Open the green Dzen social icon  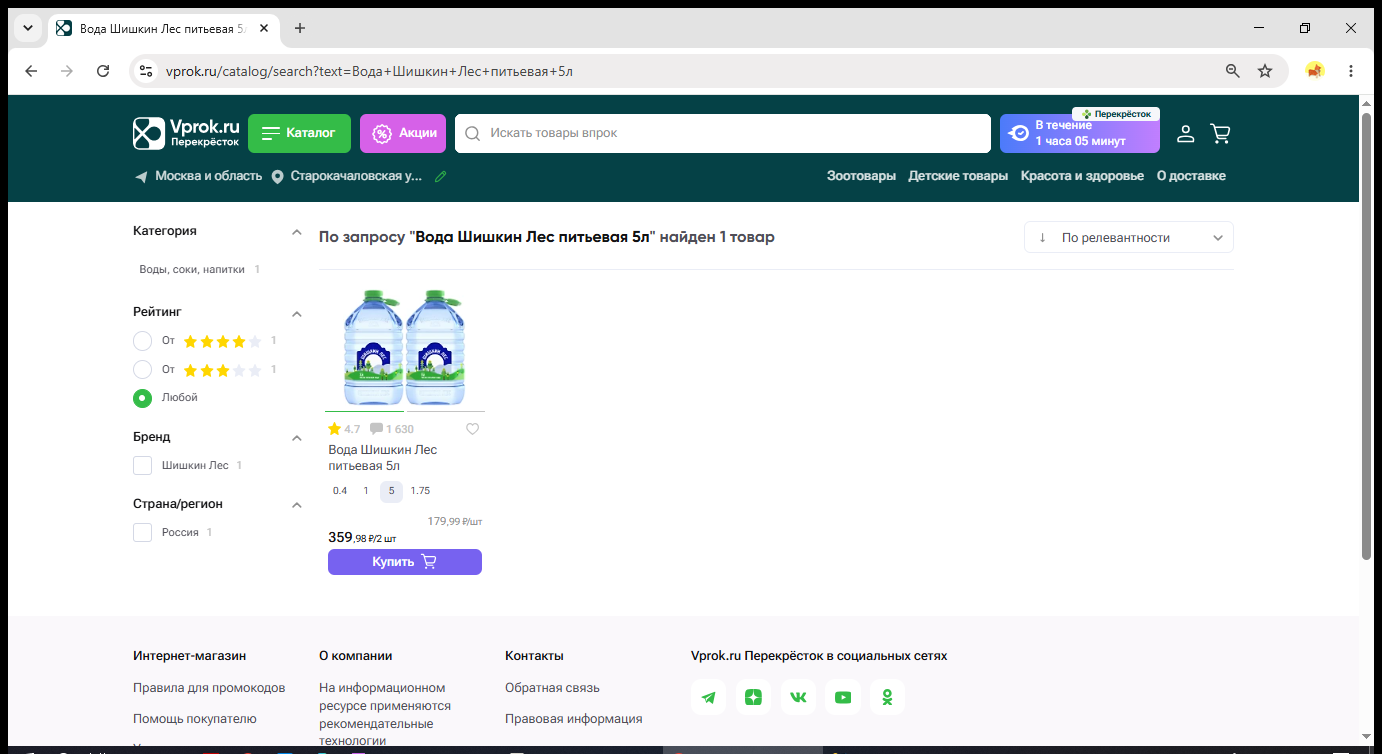[753, 697]
